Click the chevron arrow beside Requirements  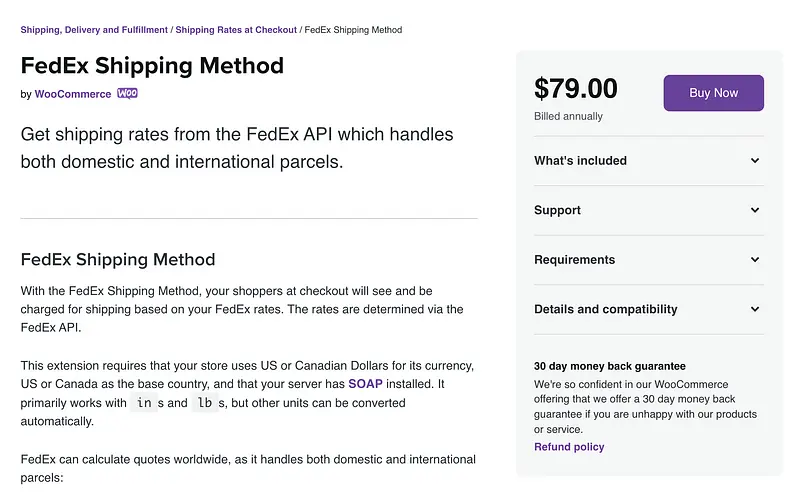pyautogui.click(x=755, y=260)
